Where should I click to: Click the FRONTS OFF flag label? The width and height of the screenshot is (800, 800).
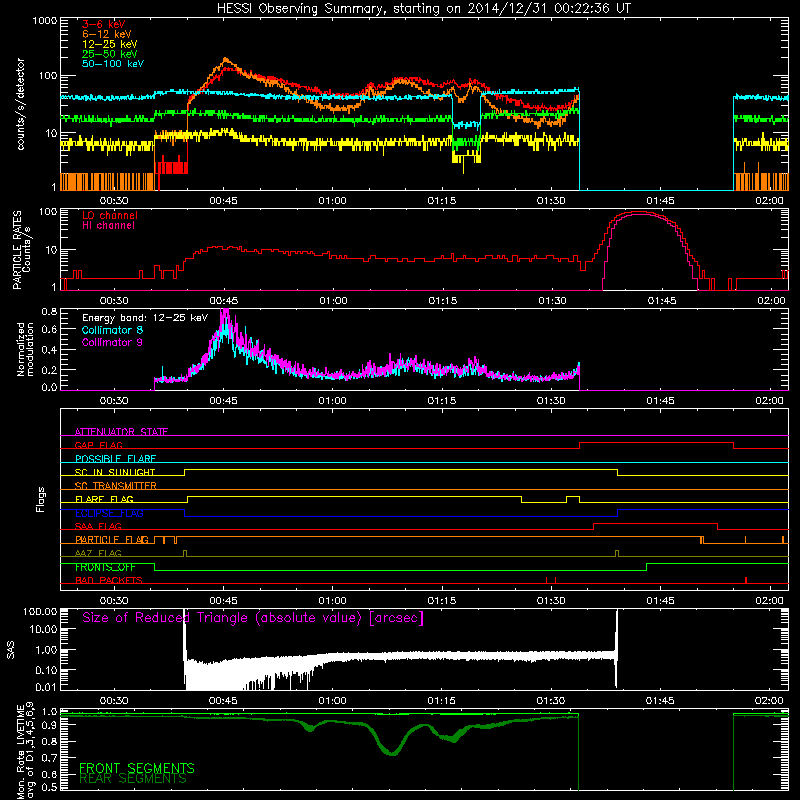coord(105,567)
